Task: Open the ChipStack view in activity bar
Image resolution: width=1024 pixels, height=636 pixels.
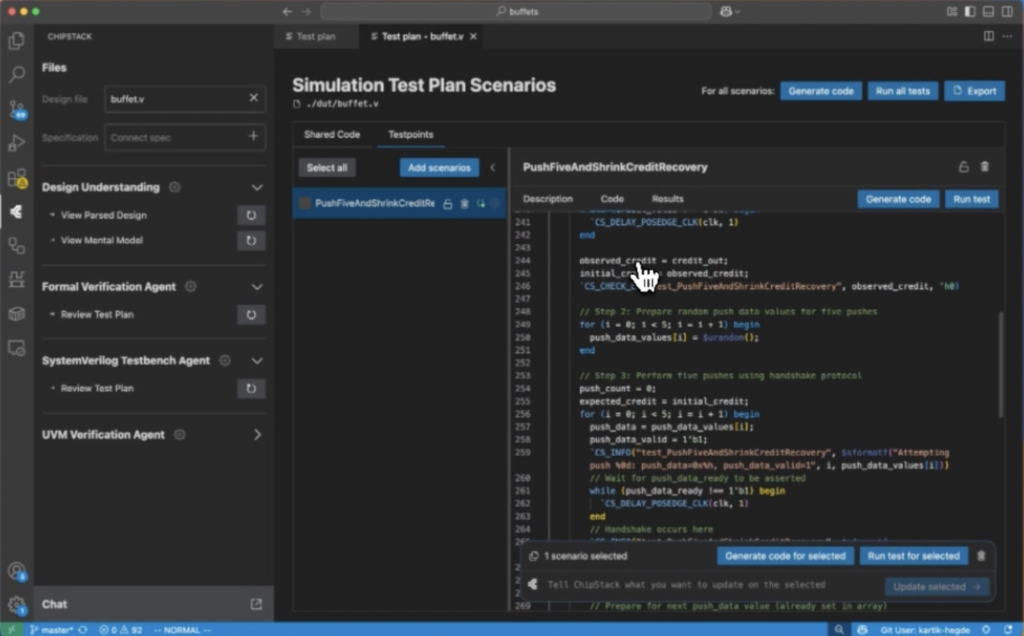Action: [16, 212]
